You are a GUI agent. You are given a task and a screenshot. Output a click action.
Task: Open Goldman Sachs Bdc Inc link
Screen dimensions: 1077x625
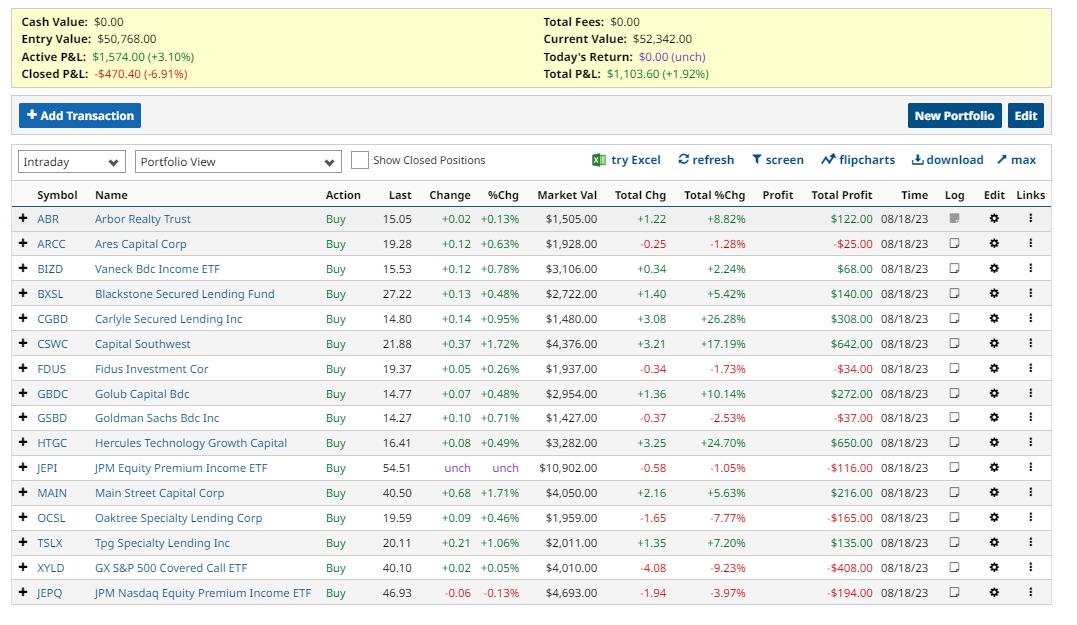[x=157, y=418]
